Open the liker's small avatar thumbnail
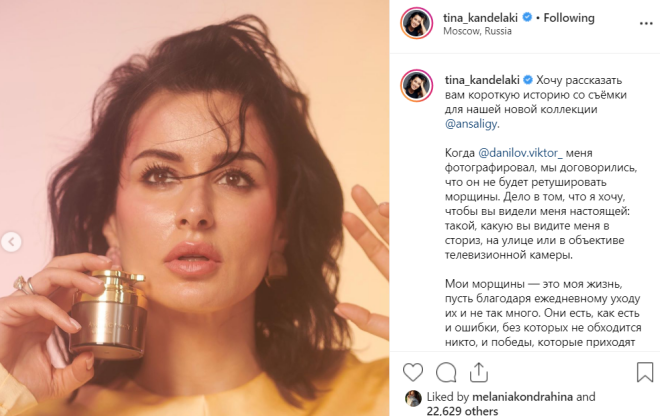 point(413,398)
